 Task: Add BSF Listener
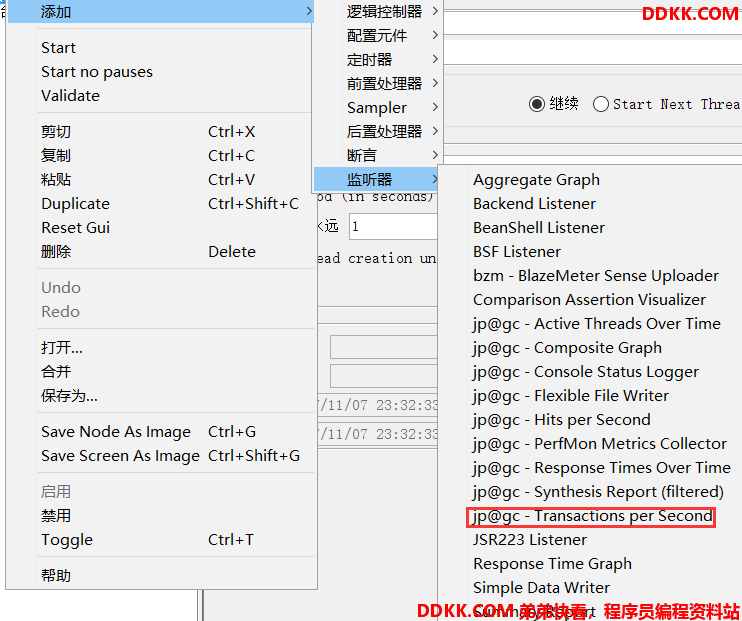(x=517, y=252)
